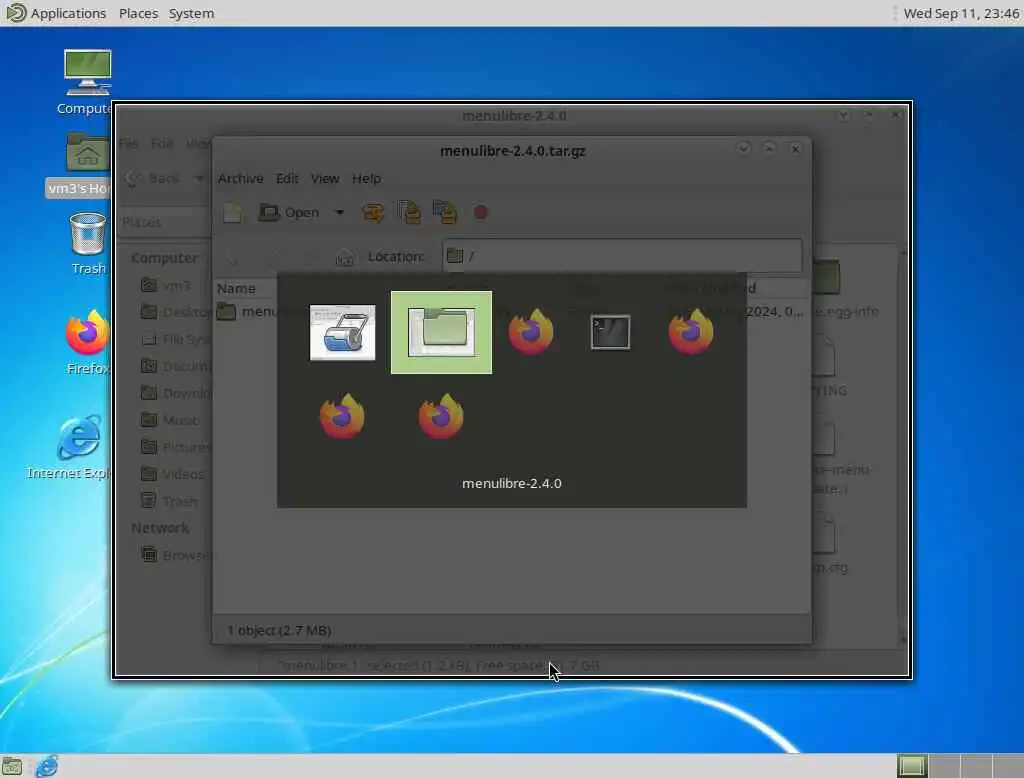1024x778 pixels.
Task: Click the File menu in file manager window
Action: (128, 143)
